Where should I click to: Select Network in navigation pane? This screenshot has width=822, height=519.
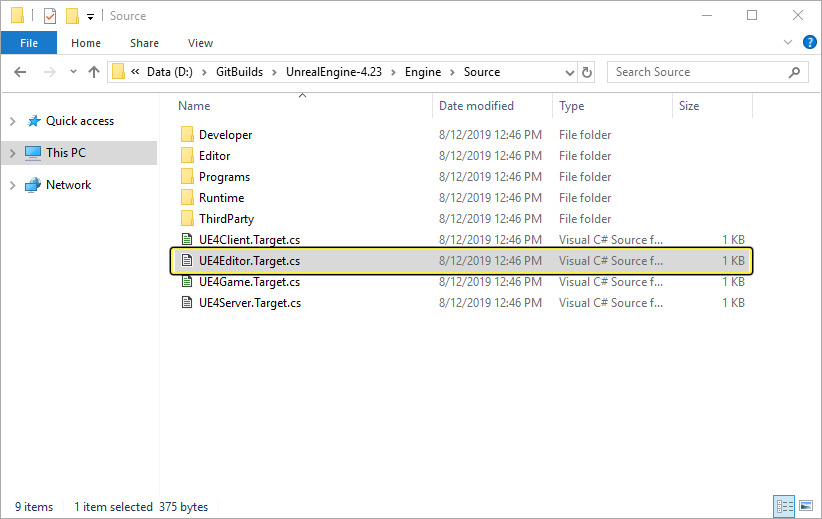[68, 185]
